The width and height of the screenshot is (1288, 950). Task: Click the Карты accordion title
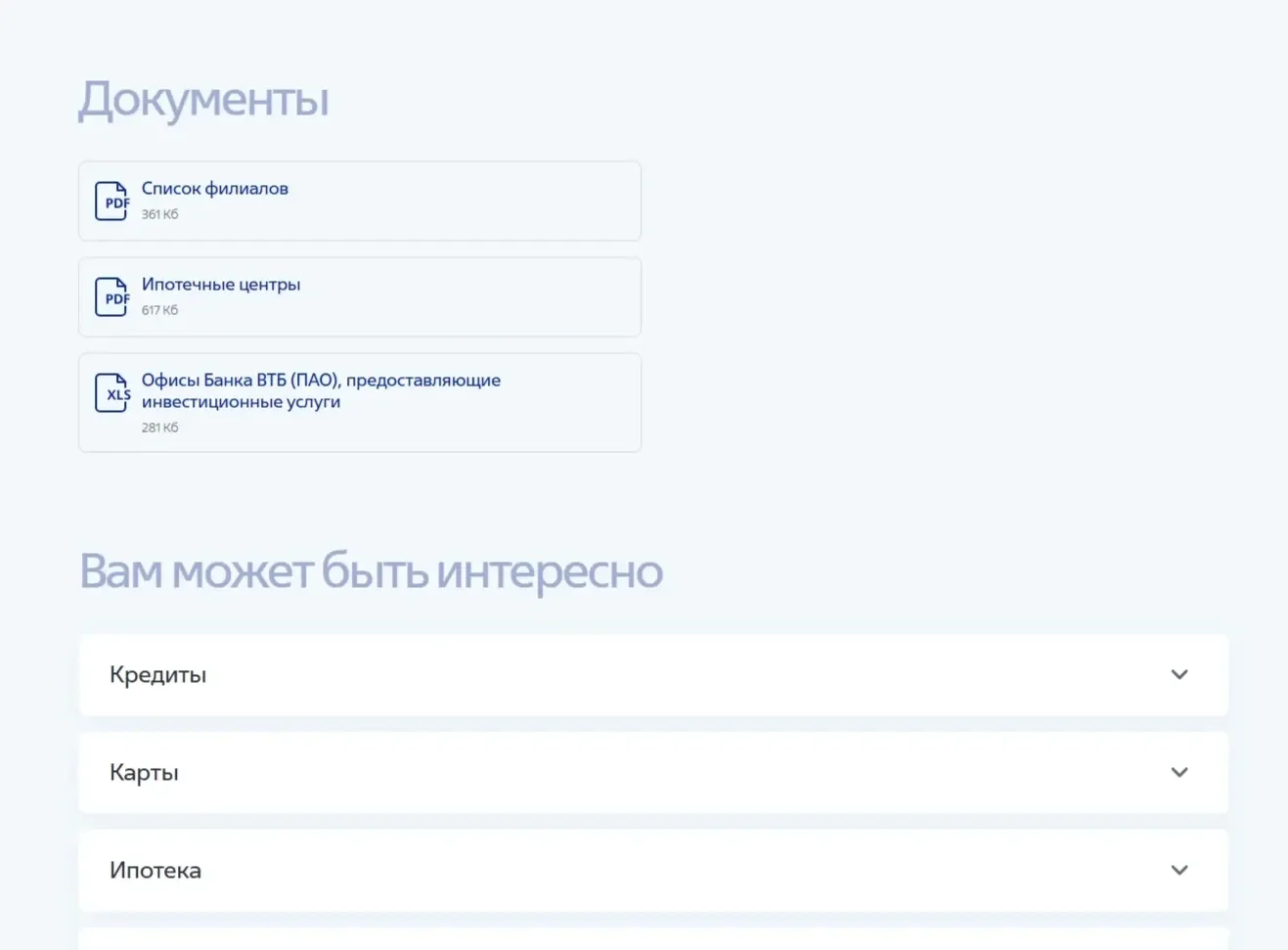144,773
